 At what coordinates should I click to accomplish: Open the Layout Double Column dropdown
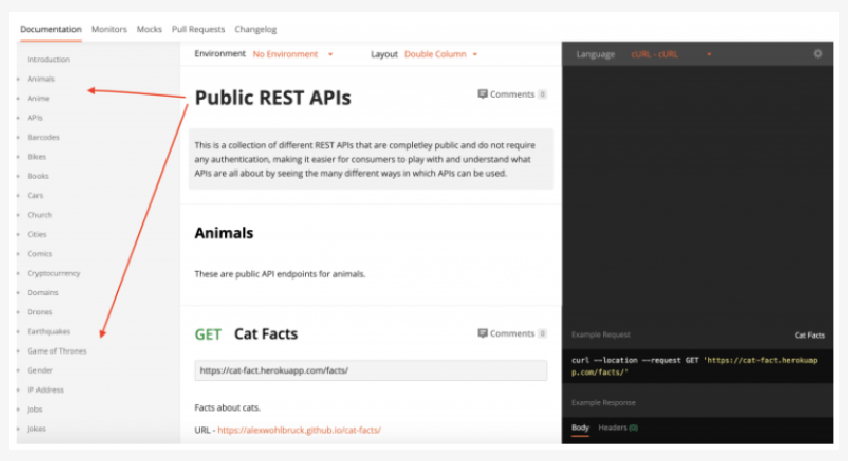[x=440, y=54]
